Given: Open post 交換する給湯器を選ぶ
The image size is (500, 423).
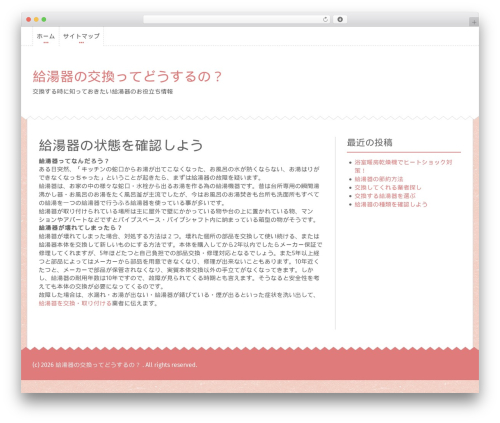Looking at the screenshot, I should point(385,196).
